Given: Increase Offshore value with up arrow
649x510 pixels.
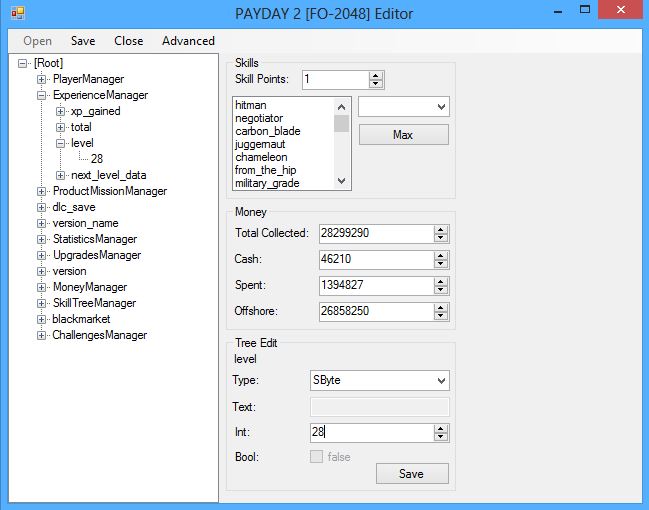Looking at the screenshot, I should click(x=441, y=307).
